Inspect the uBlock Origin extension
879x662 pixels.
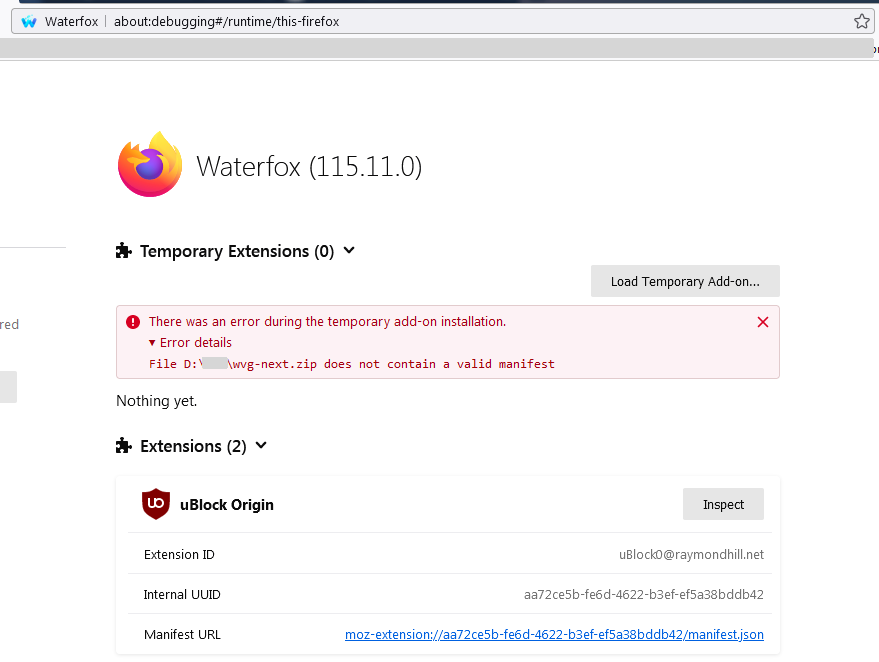coord(723,504)
